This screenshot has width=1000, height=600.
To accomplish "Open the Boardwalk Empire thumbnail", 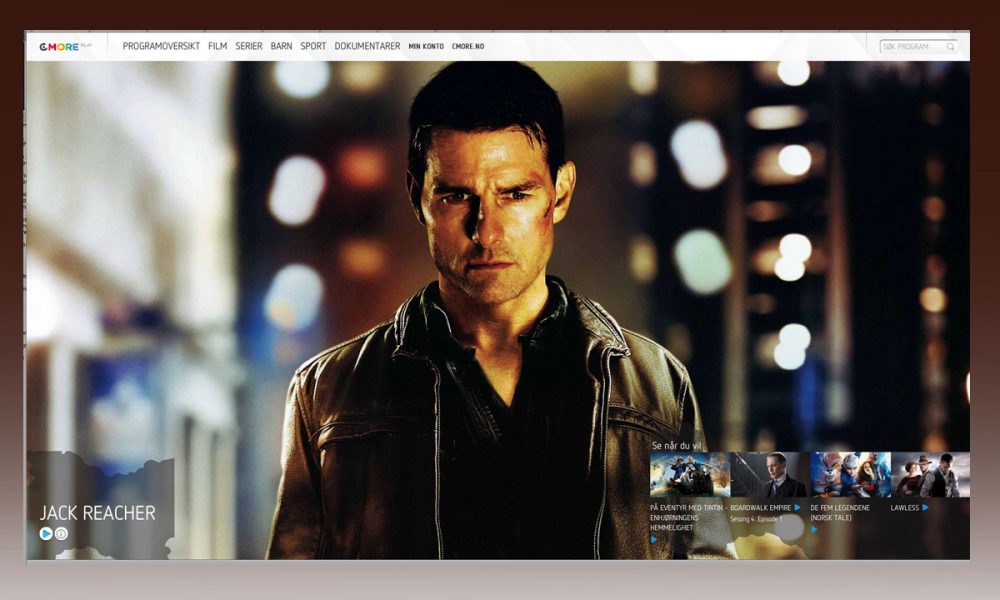I will tap(770, 475).
